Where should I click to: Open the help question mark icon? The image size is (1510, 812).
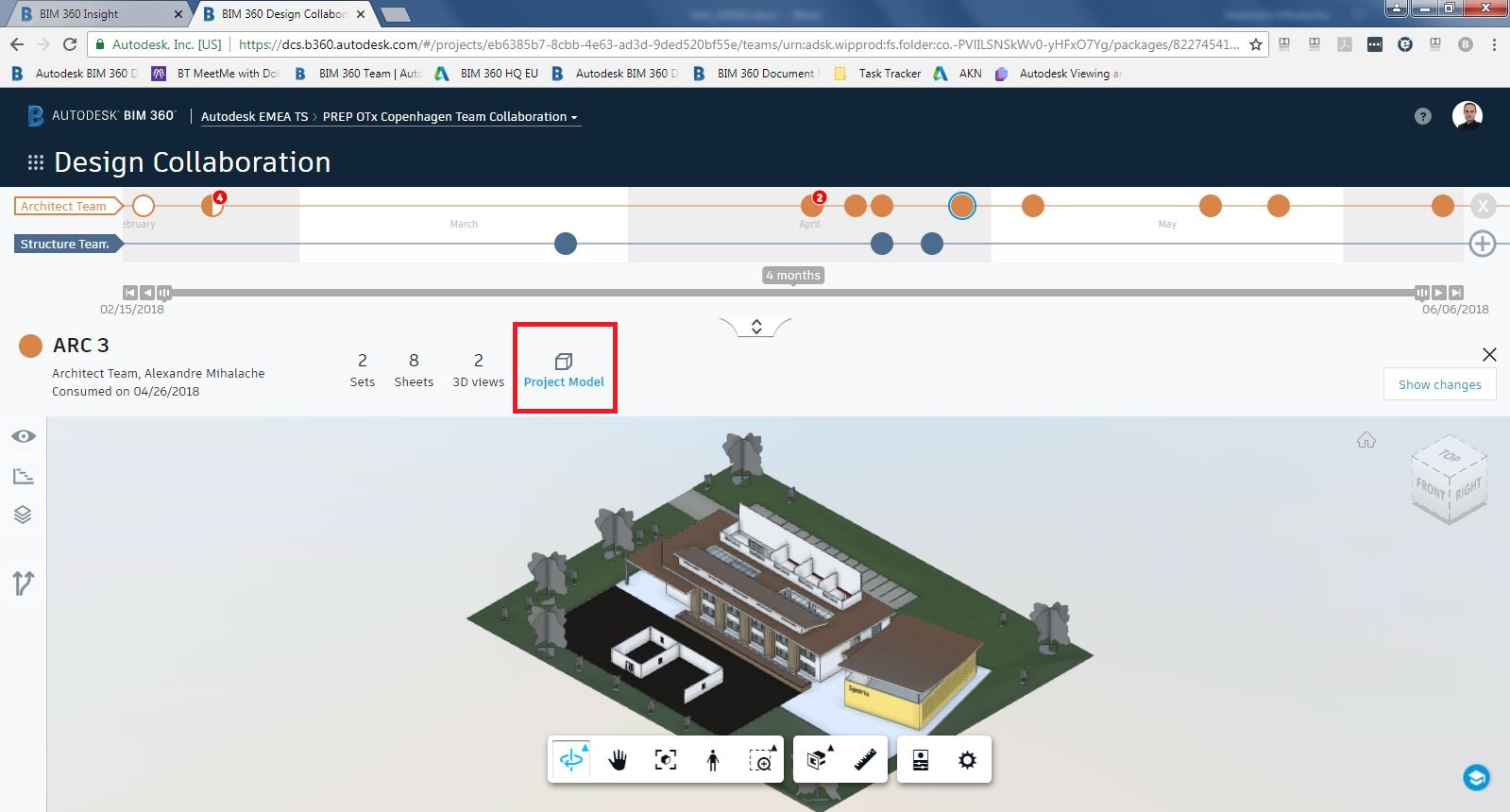point(1423,116)
